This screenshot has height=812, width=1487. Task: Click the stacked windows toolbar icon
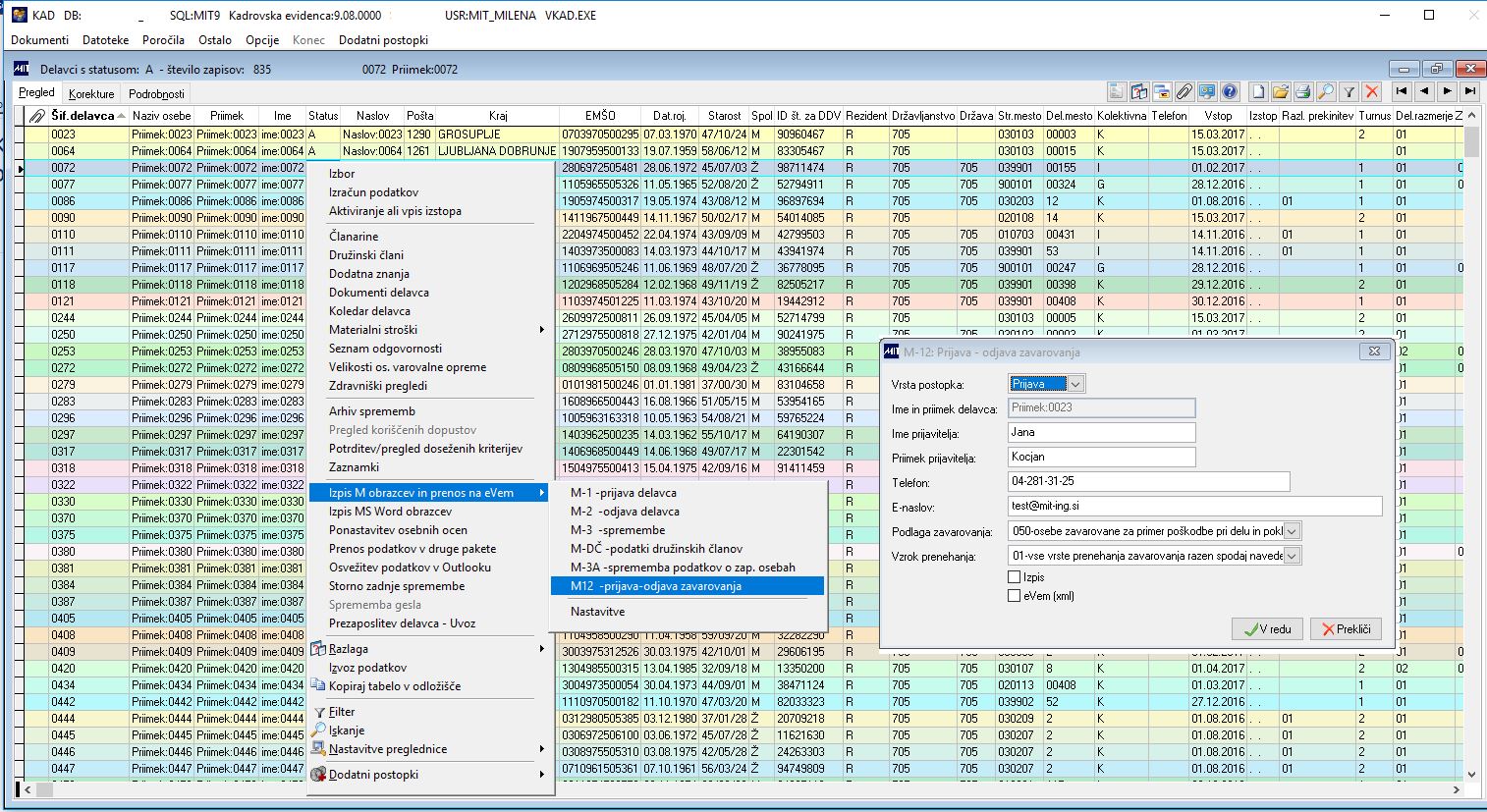click(1161, 91)
